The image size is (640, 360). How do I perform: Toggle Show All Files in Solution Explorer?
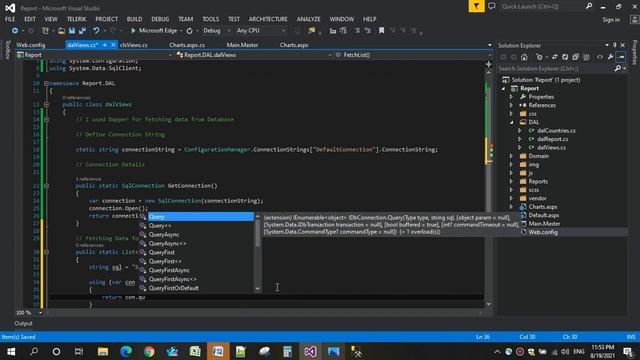586,57
